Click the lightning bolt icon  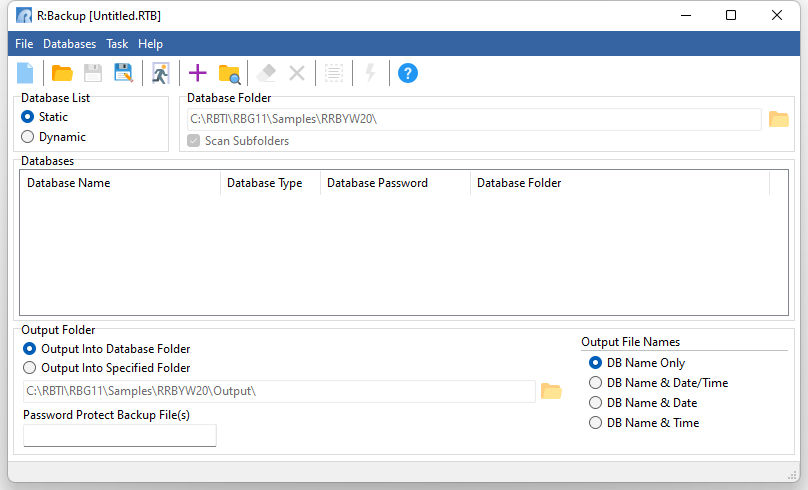click(371, 73)
